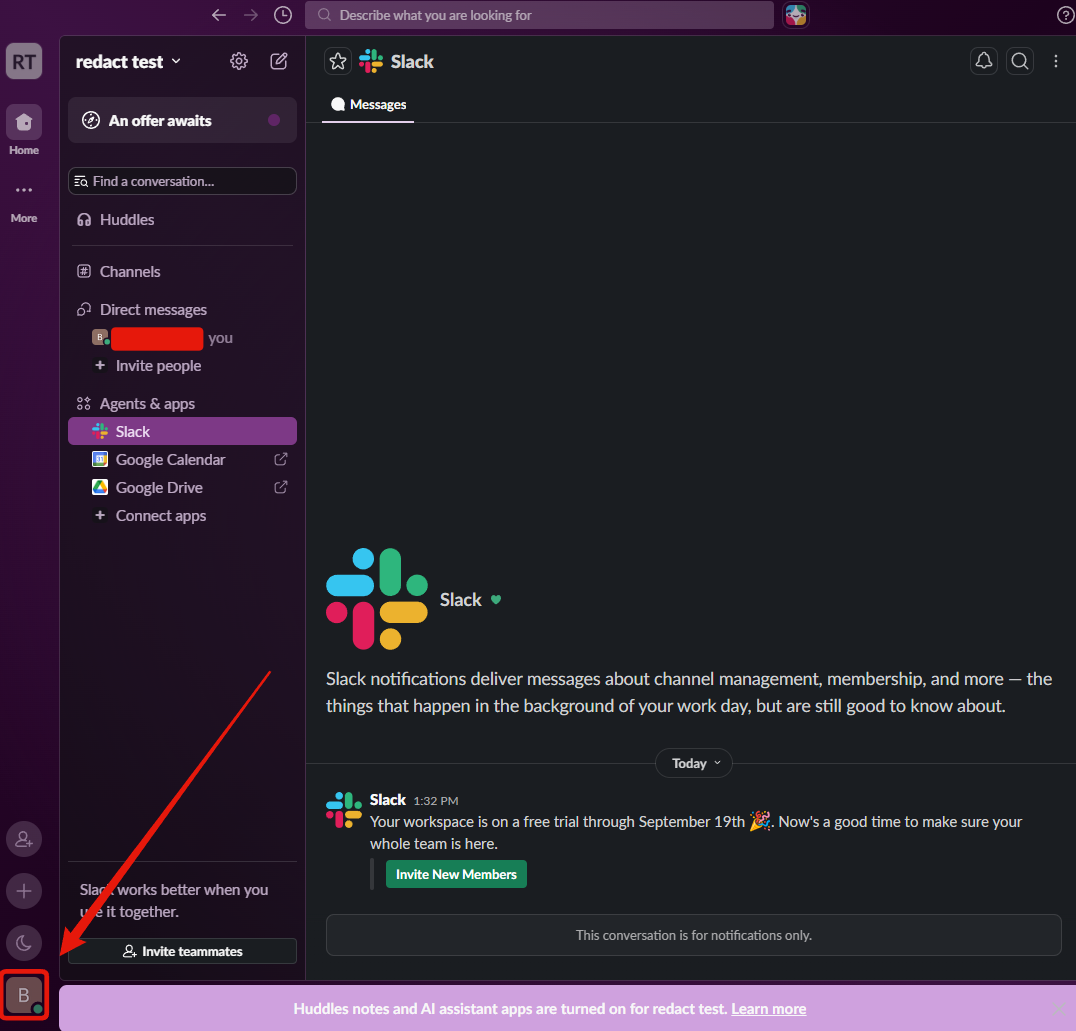The height and width of the screenshot is (1031, 1076).
Task: Open Huddles in the sidebar
Action: tap(183, 220)
